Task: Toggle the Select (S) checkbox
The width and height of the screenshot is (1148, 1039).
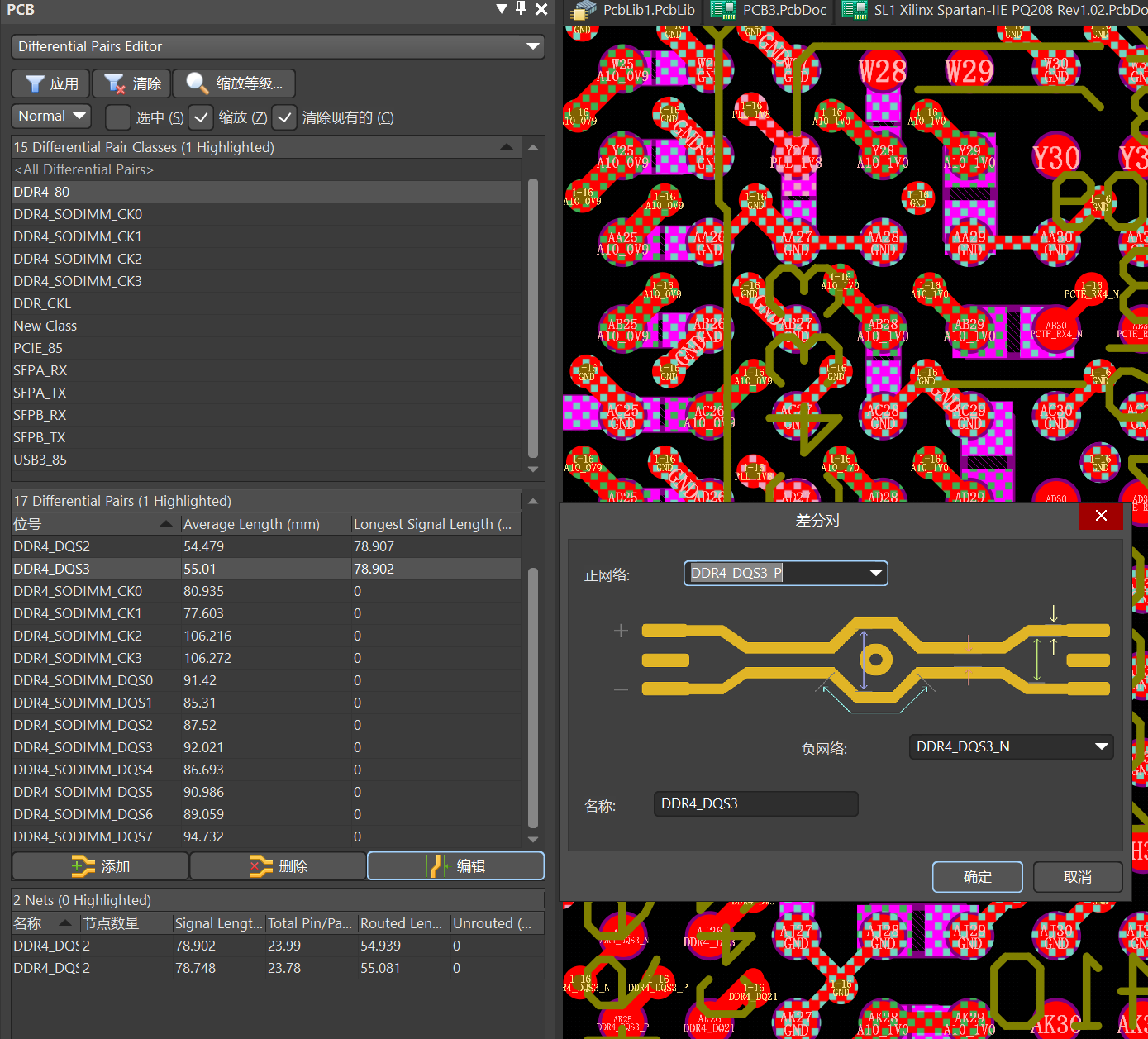Action: point(118,117)
